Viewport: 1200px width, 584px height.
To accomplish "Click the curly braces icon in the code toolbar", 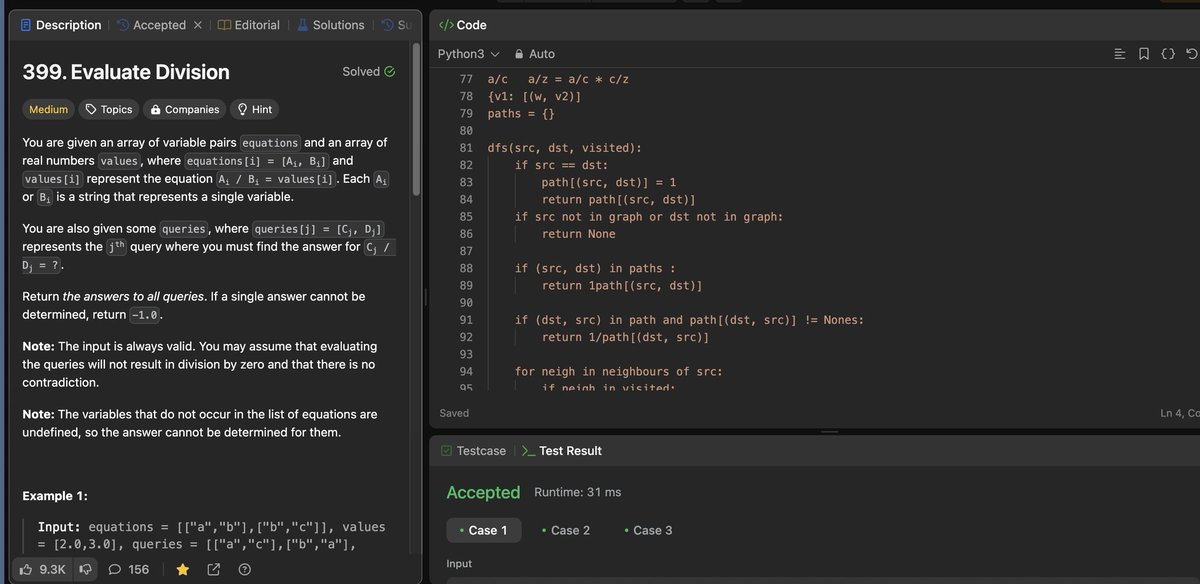I will click(1168, 54).
